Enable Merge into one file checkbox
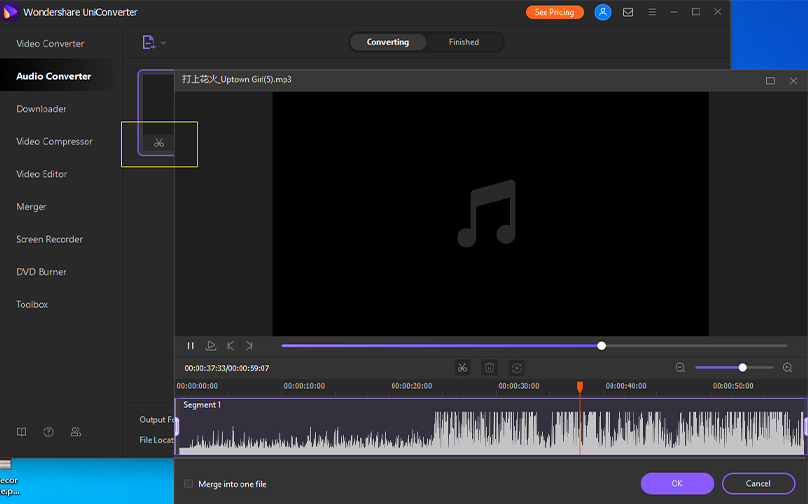808x504 pixels. [189, 484]
